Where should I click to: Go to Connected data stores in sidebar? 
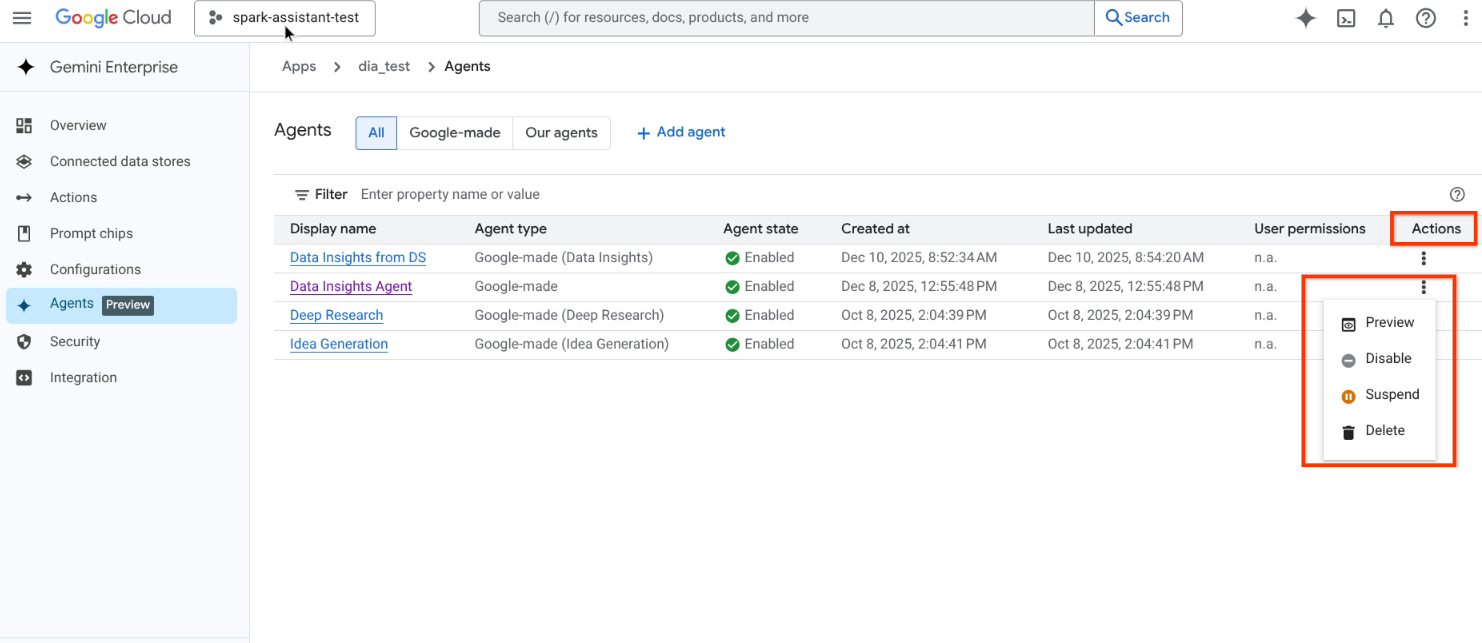pyautogui.click(x=120, y=161)
